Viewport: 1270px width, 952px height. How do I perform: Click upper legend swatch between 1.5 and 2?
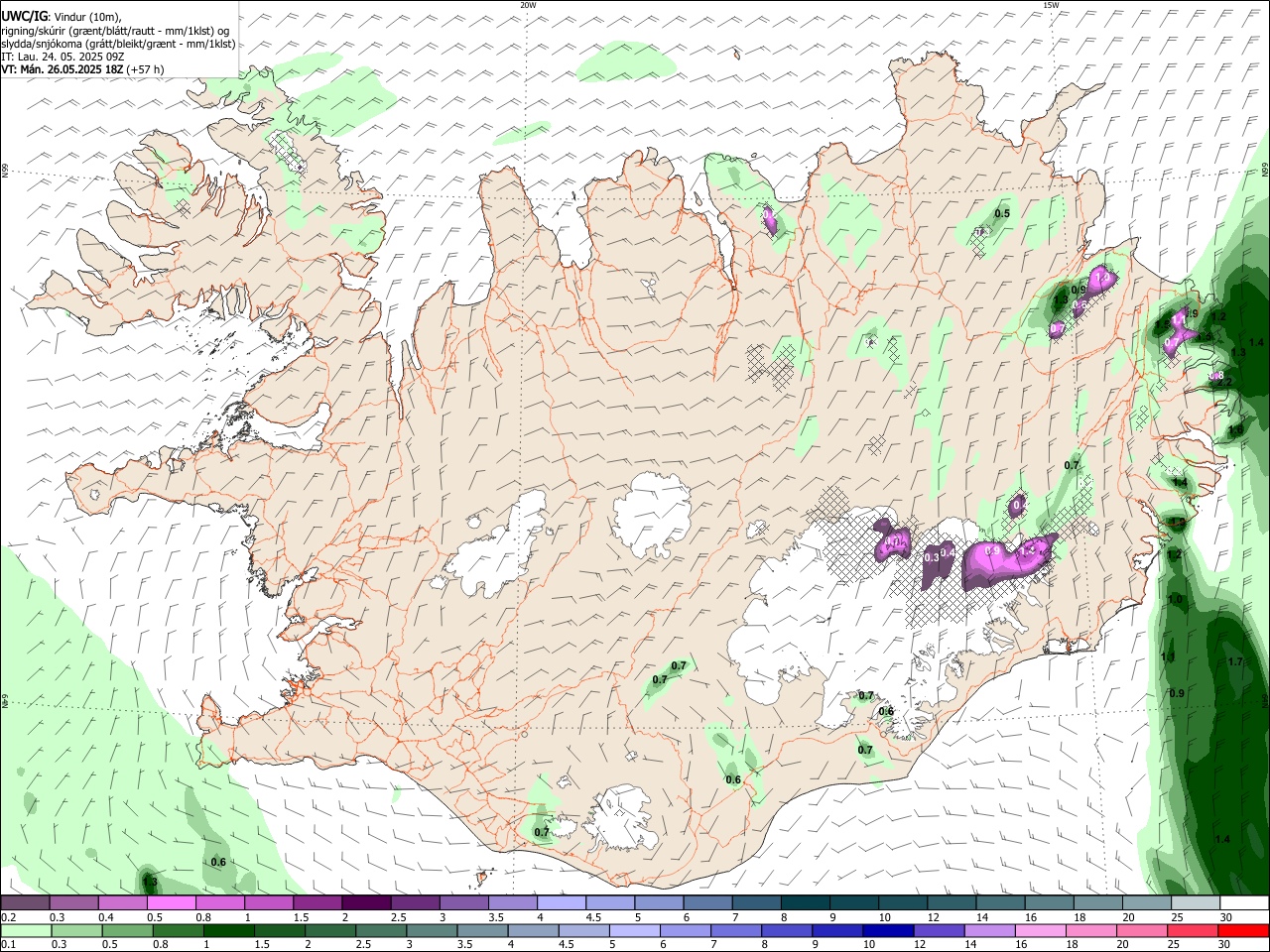click(x=317, y=903)
